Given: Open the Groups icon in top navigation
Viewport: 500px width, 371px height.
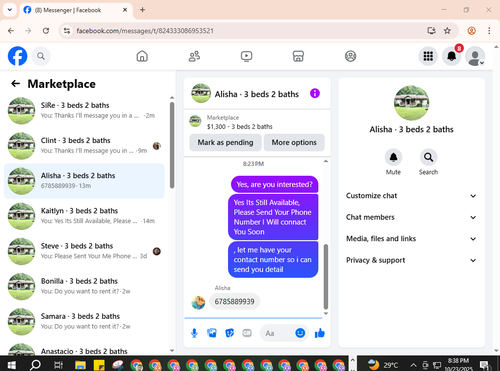Looking at the screenshot, I should pos(350,56).
